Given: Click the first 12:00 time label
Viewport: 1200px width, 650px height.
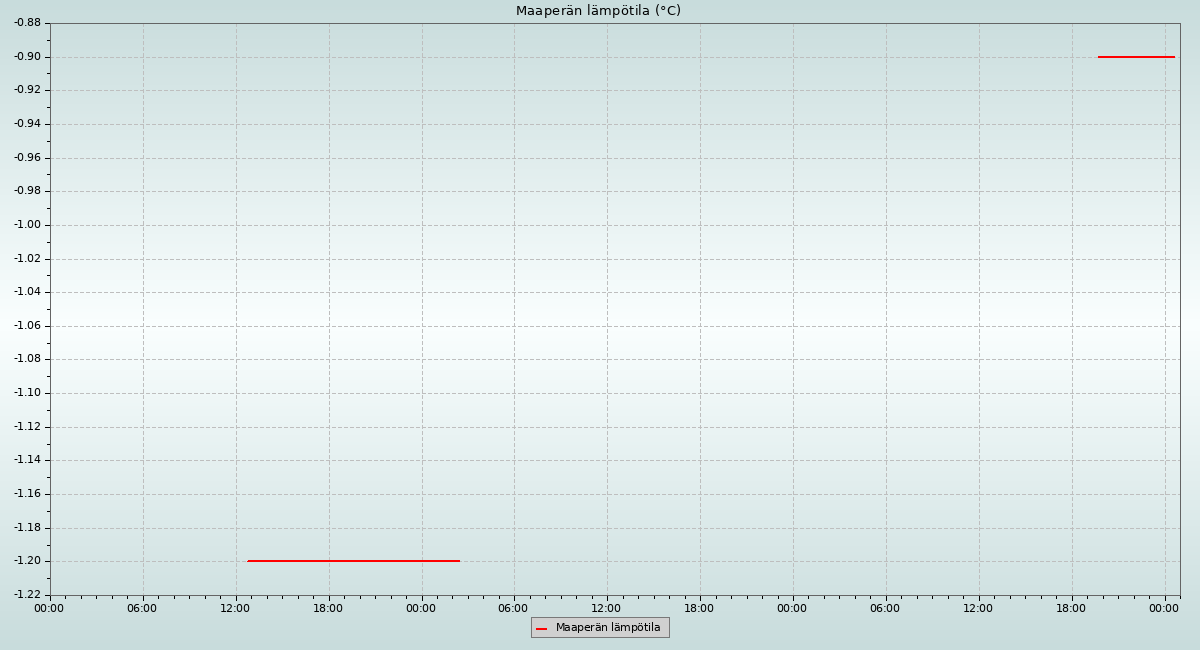Looking at the screenshot, I should (235, 608).
